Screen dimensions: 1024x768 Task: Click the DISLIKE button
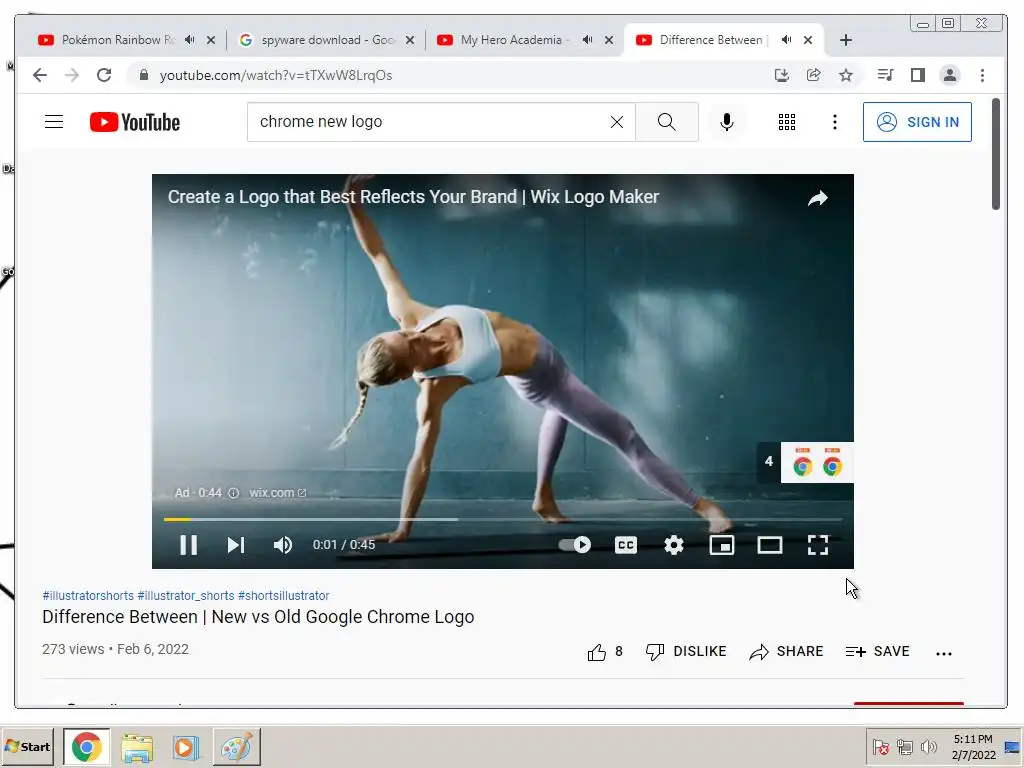(x=686, y=652)
